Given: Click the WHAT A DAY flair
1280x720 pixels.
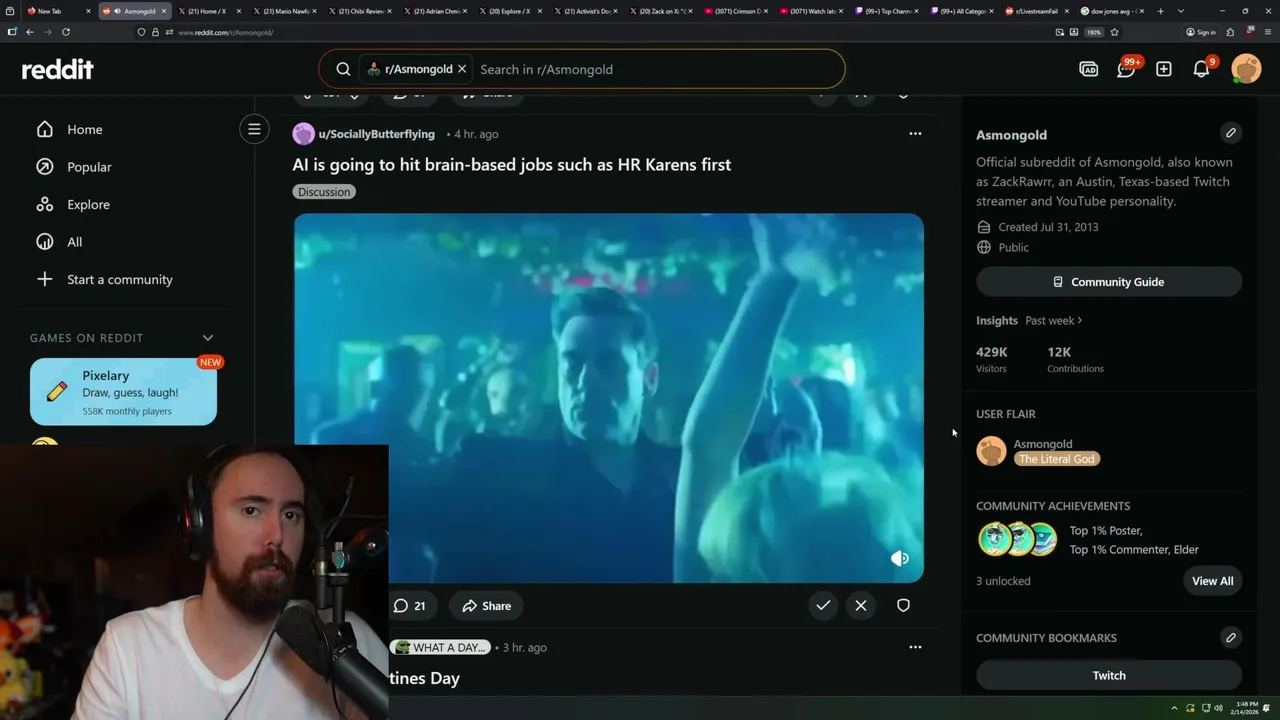Looking at the screenshot, I should click(440, 647).
